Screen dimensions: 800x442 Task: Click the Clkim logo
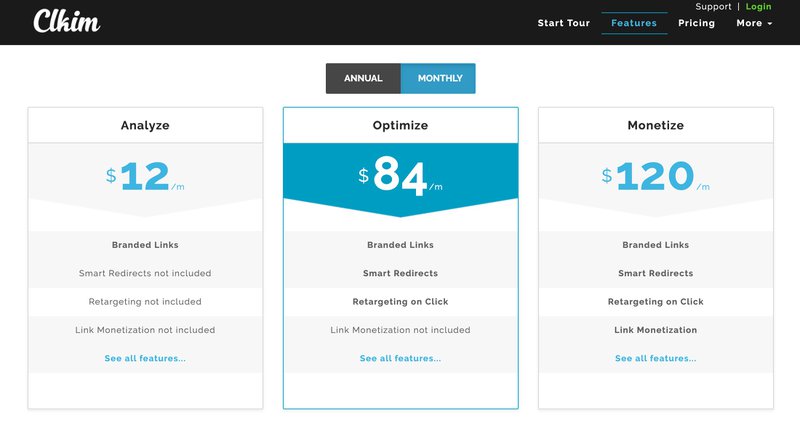point(67,21)
